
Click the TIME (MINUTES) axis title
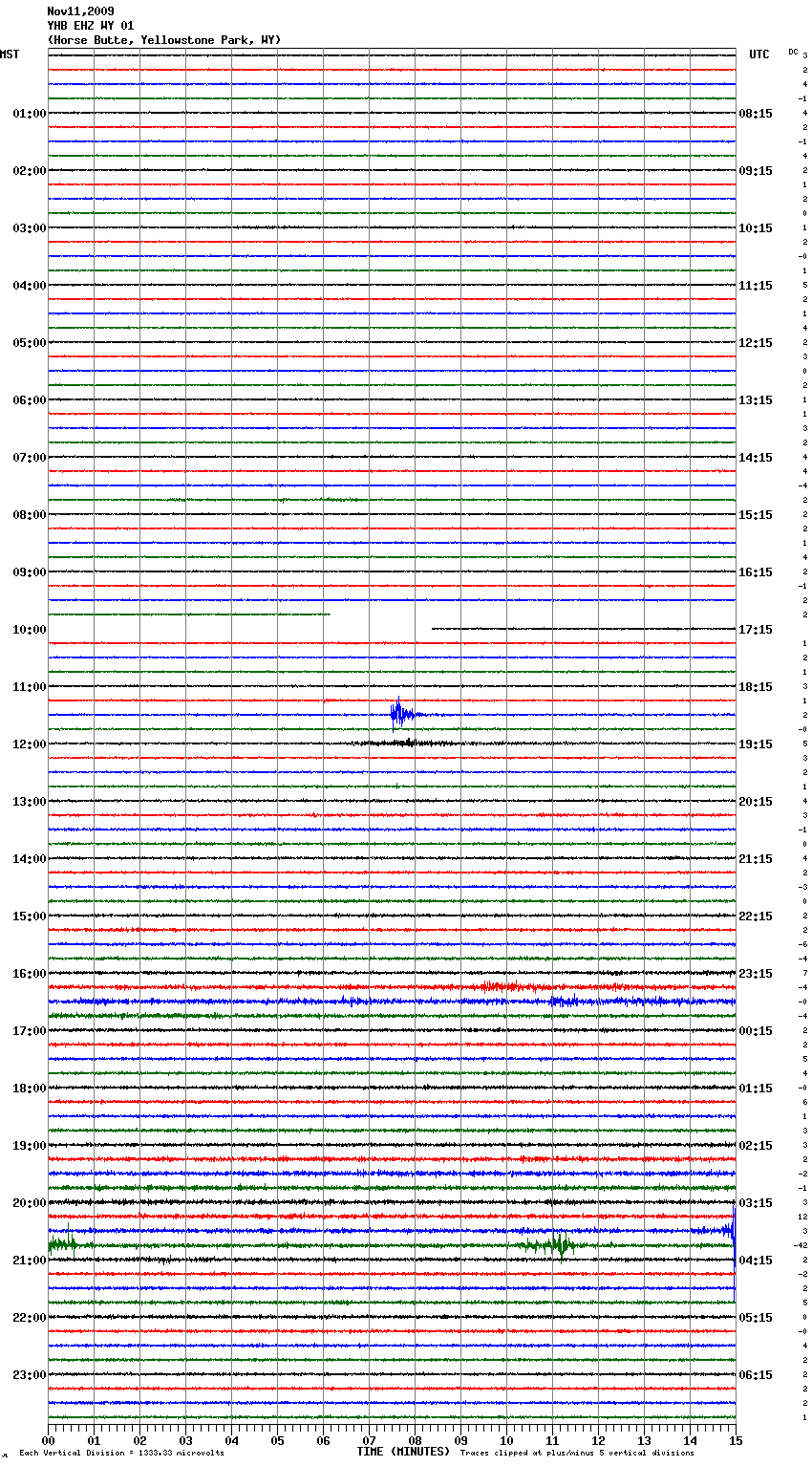(x=403, y=1452)
